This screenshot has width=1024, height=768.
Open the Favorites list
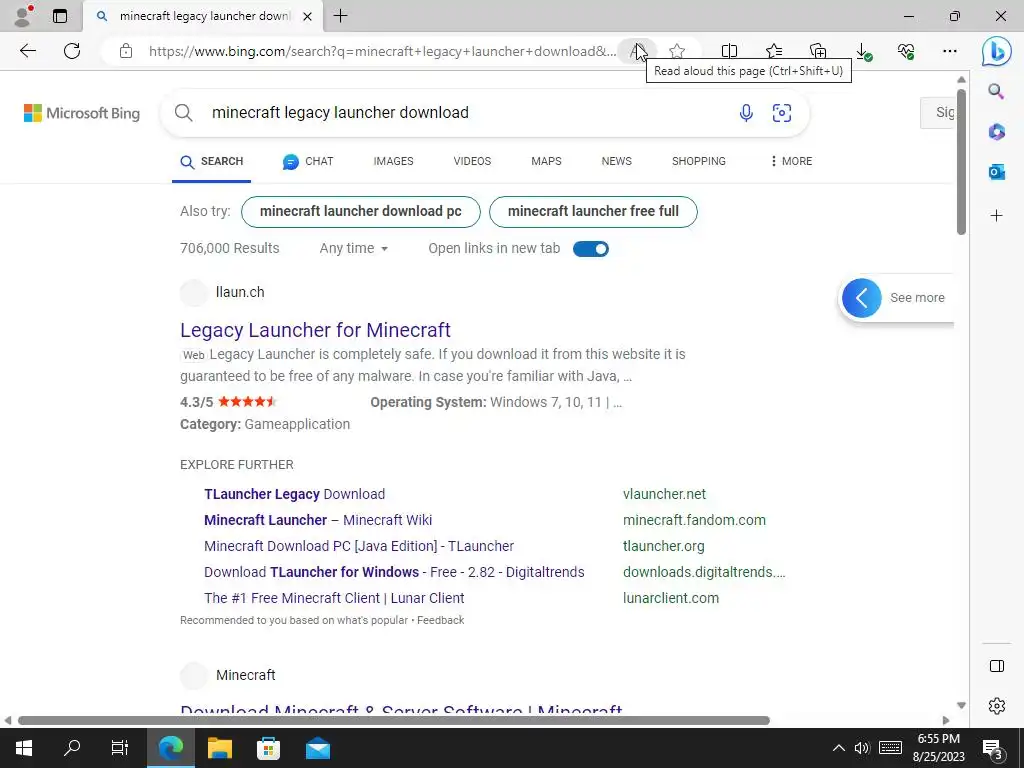coord(774,51)
